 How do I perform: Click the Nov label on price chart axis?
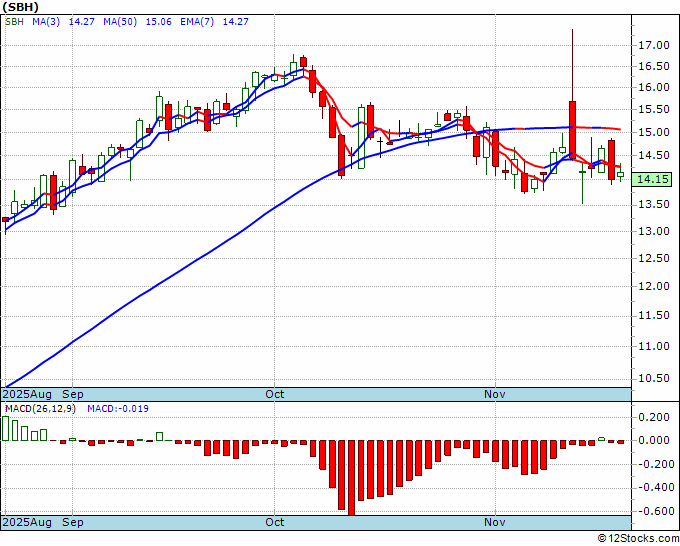coord(495,394)
